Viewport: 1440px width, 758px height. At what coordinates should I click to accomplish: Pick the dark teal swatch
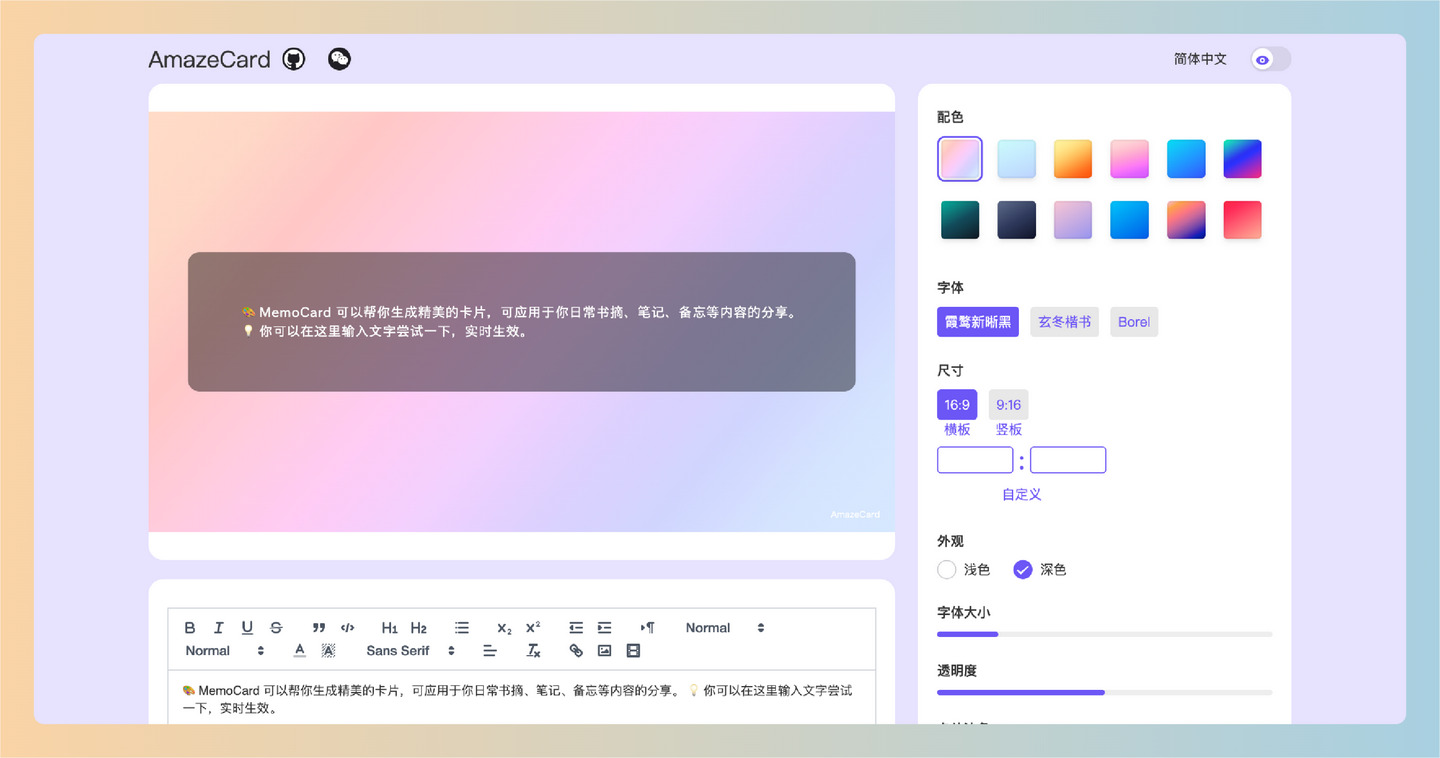click(x=960, y=220)
